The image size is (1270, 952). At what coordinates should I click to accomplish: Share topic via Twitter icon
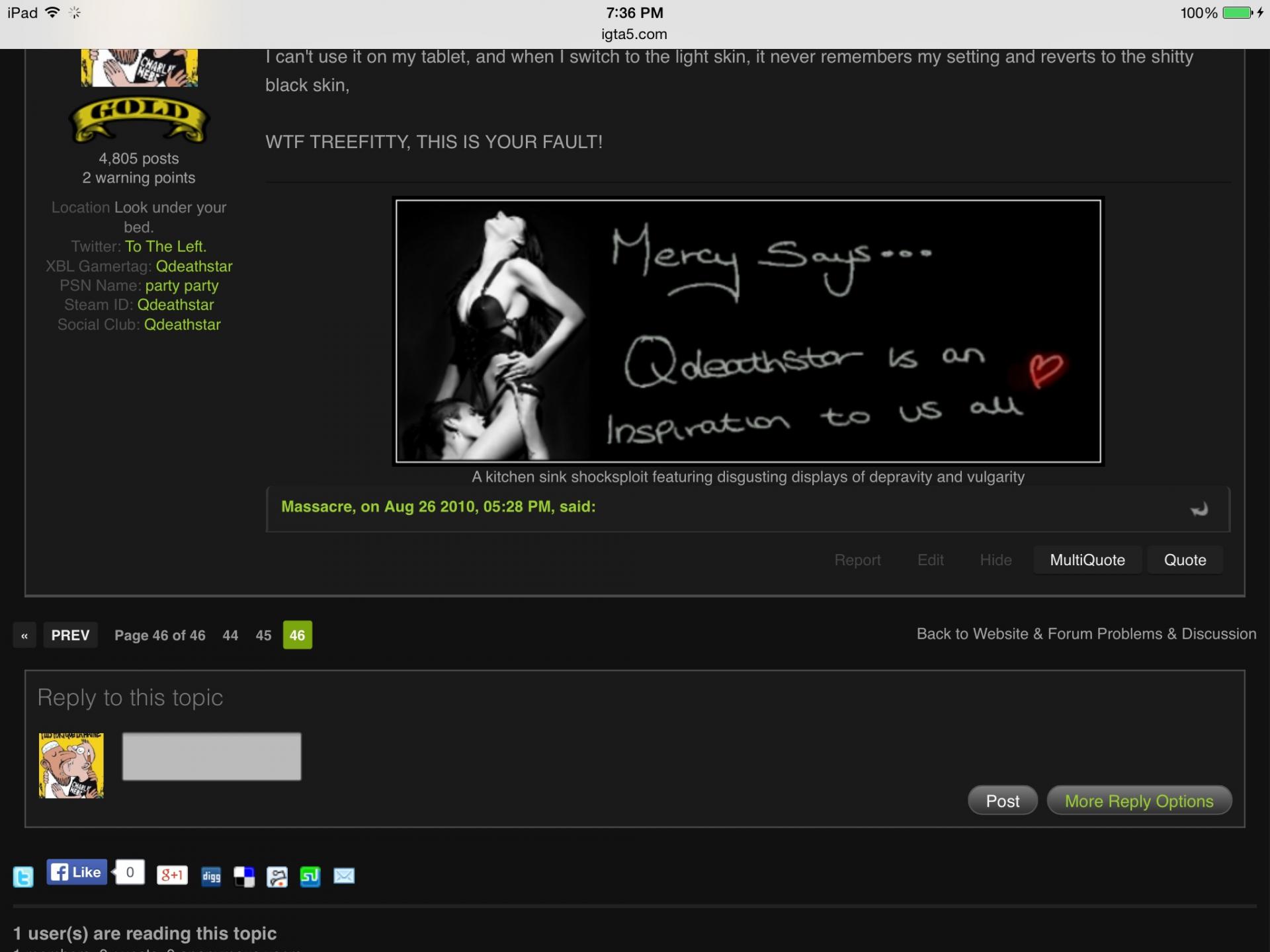pos(23,877)
